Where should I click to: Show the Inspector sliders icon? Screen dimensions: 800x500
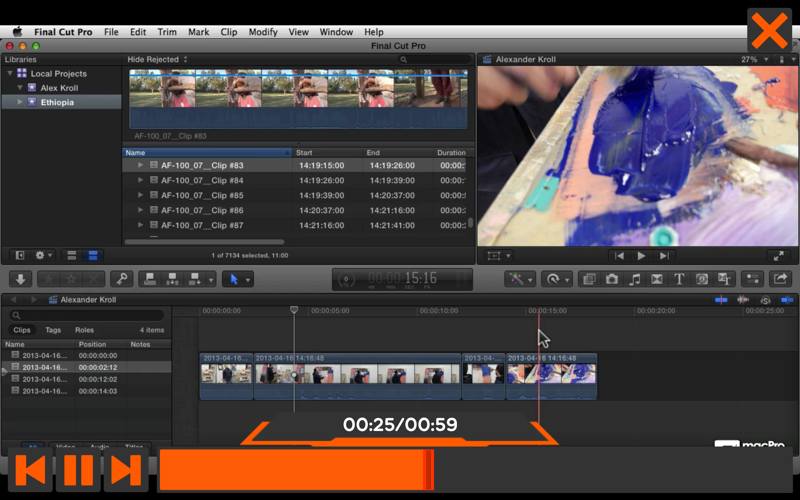tap(753, 279)
